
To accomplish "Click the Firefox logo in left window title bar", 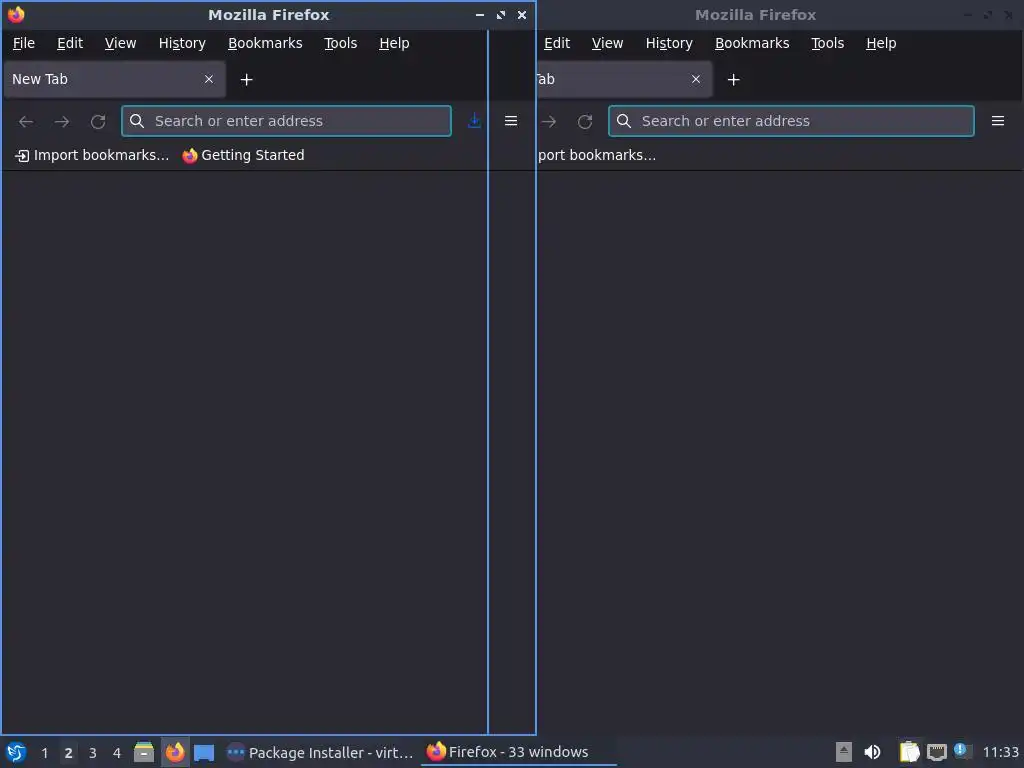I will point(16,14).
